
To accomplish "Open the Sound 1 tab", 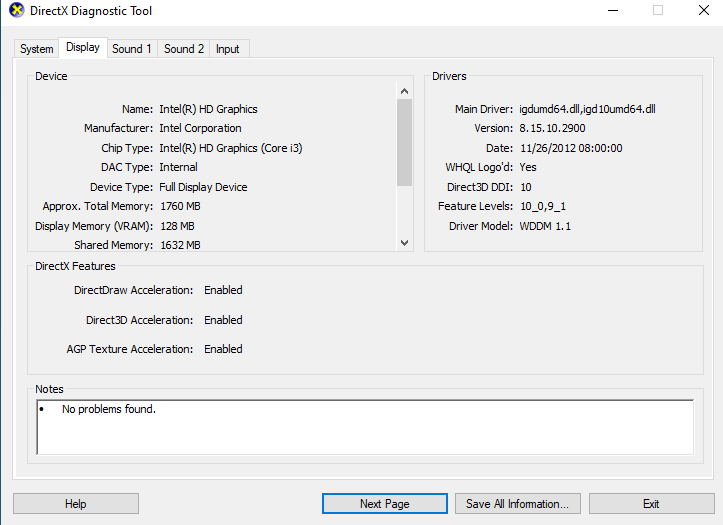I will 132,49.
